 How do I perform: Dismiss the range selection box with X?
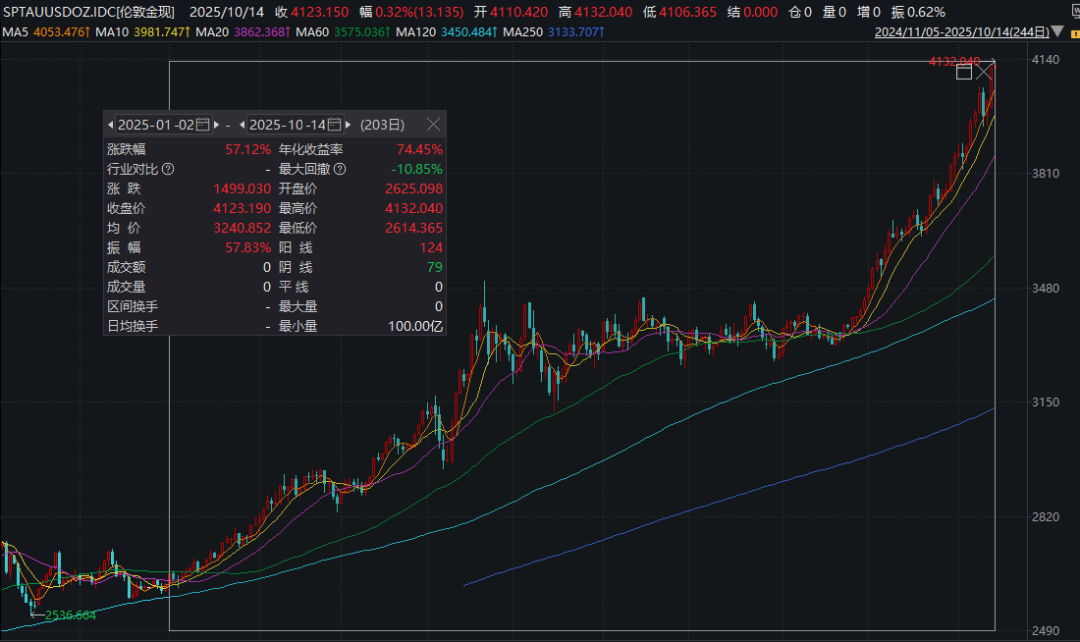[985, 71]
